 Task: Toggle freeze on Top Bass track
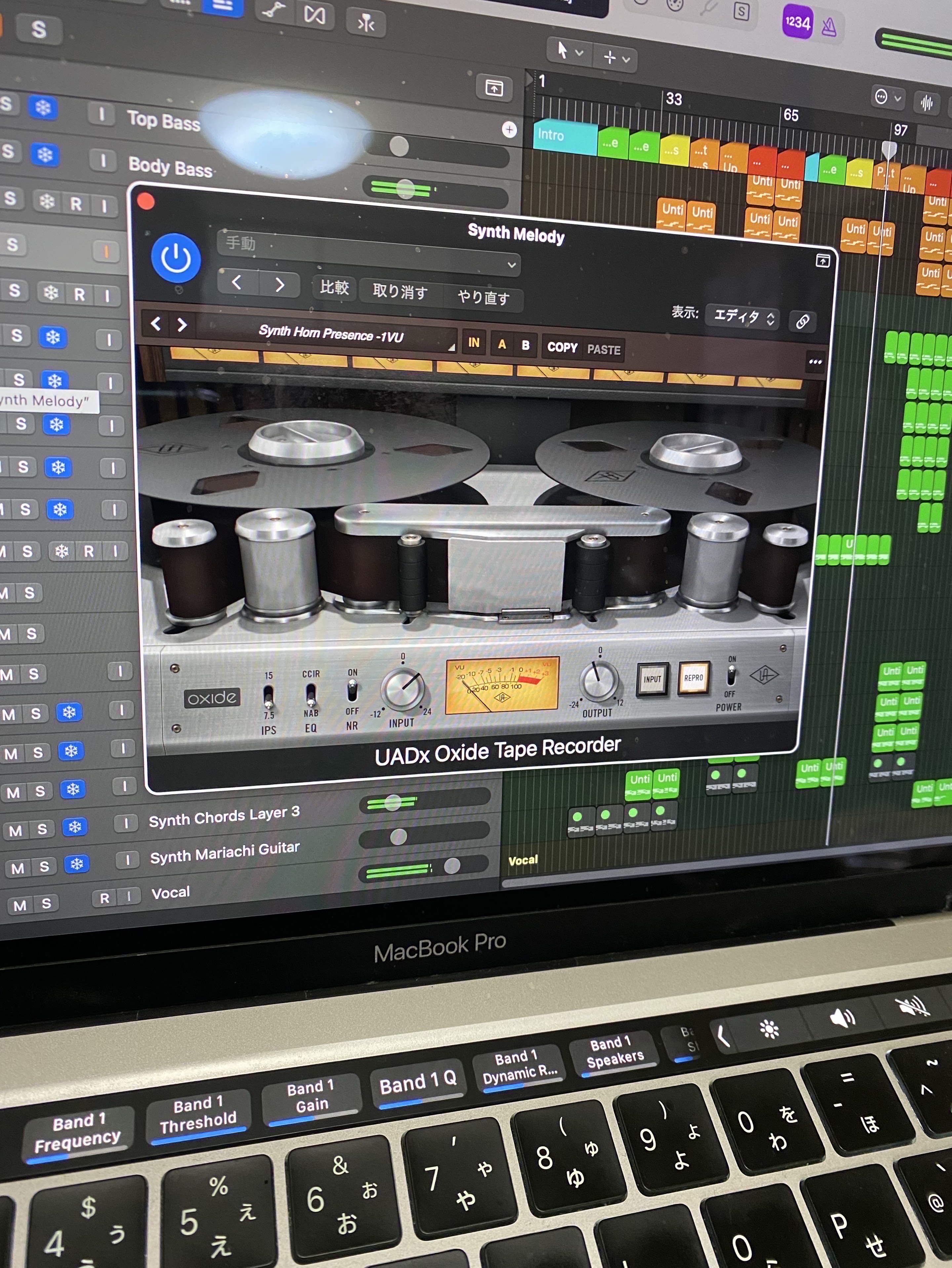[43, 107]
